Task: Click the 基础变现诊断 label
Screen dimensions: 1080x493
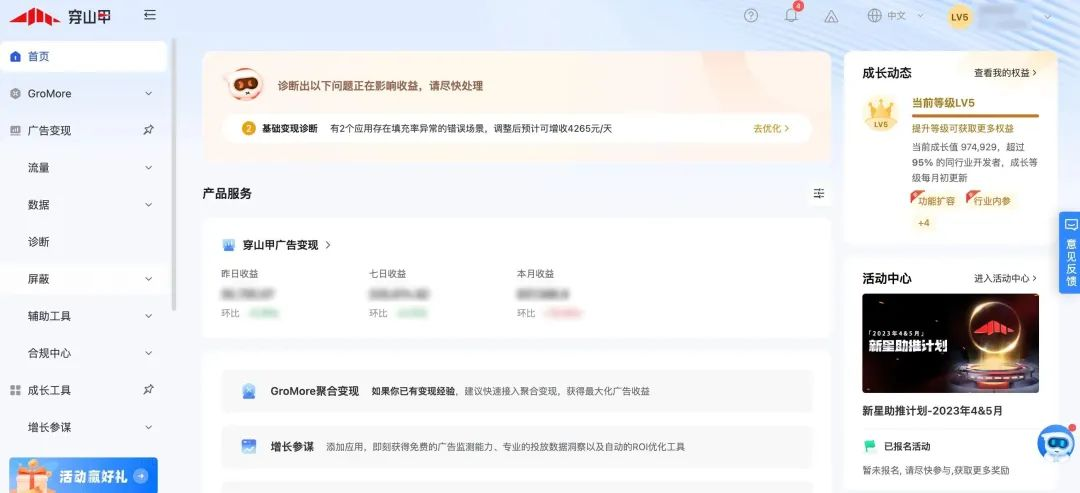Action: [289, 128]
